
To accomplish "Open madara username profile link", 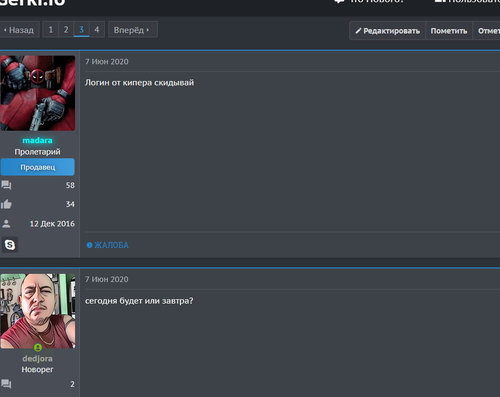I will click(37, 140).
